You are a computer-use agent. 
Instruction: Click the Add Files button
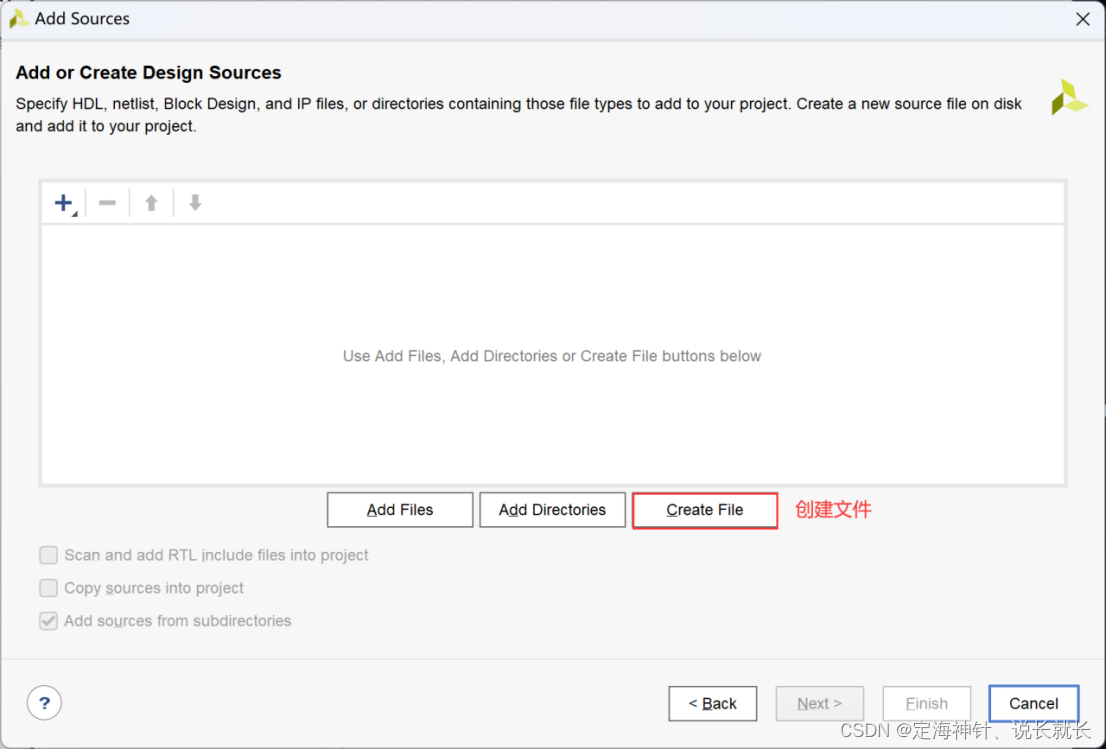pos(400,510)
